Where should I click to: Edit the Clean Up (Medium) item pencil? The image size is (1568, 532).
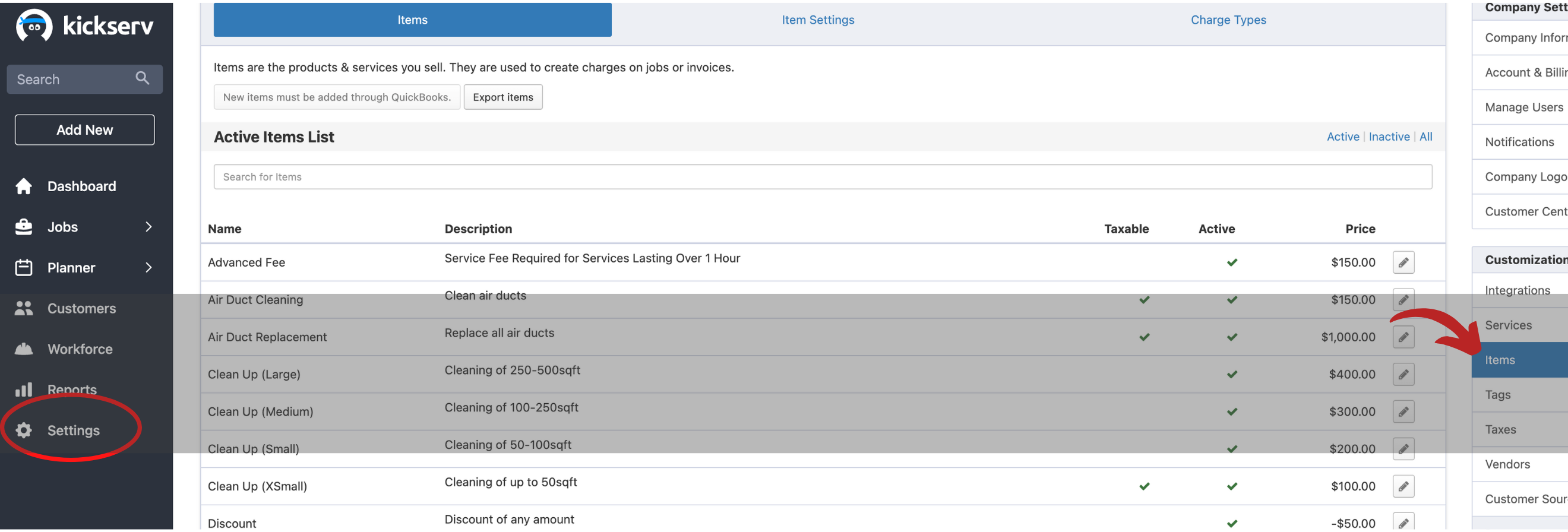coord(1403,412)
